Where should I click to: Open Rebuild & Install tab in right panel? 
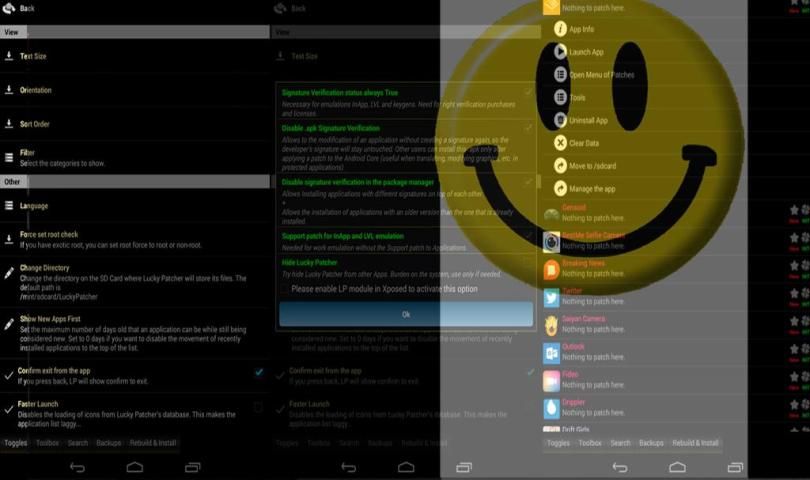[x=695, y=443]
